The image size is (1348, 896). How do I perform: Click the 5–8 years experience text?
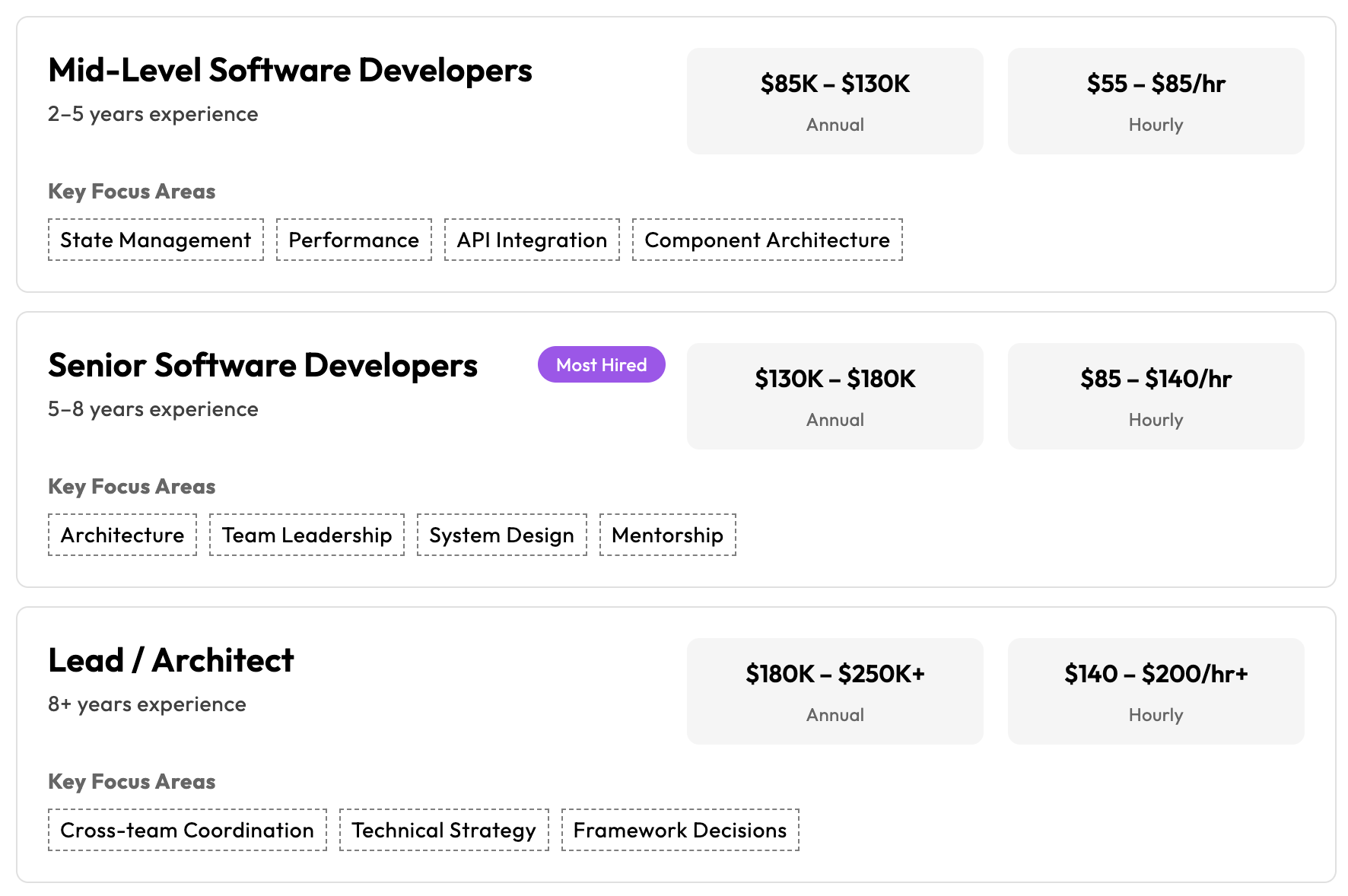153,409
